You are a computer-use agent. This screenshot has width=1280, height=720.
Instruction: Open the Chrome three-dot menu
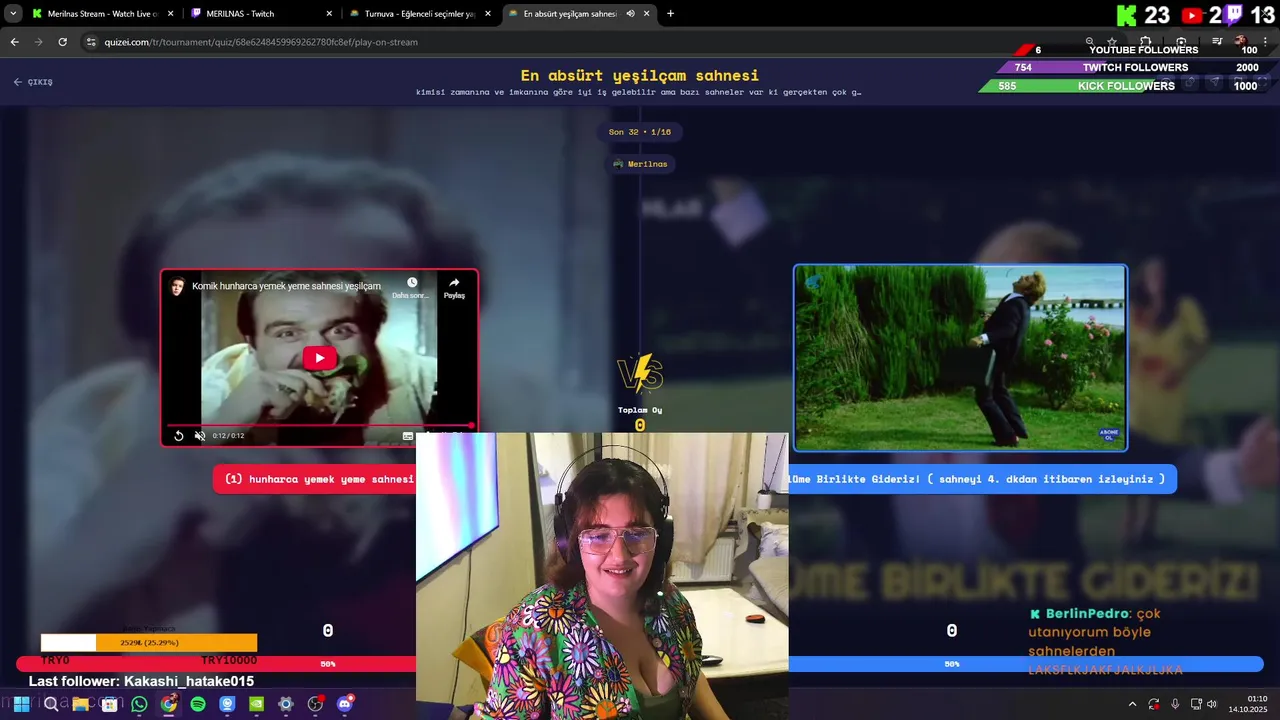pos(1265,42)
